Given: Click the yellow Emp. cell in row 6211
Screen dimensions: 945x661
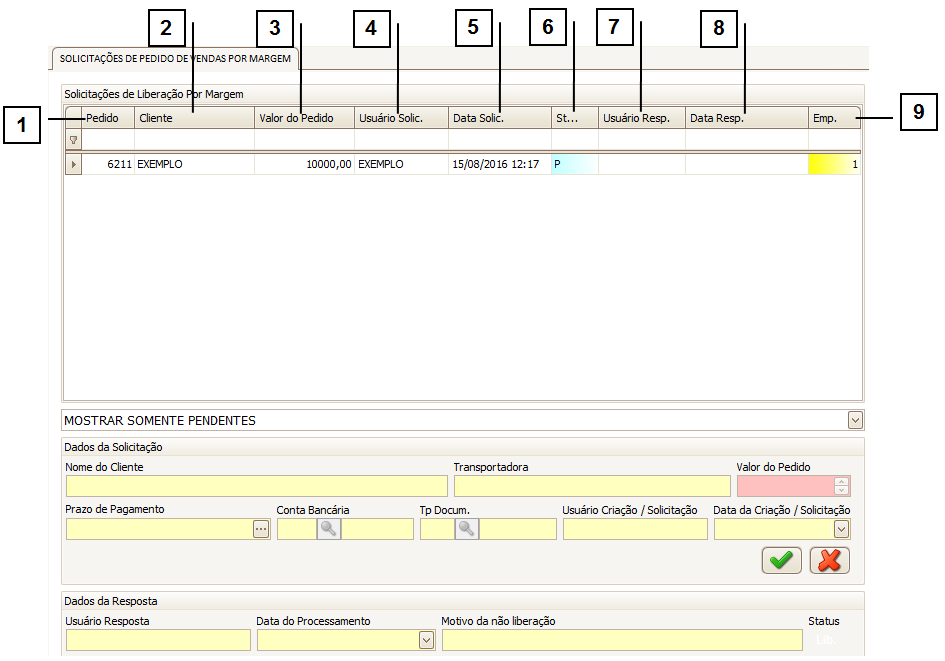Looking at the screenshot, I should (x=833, y=164).
